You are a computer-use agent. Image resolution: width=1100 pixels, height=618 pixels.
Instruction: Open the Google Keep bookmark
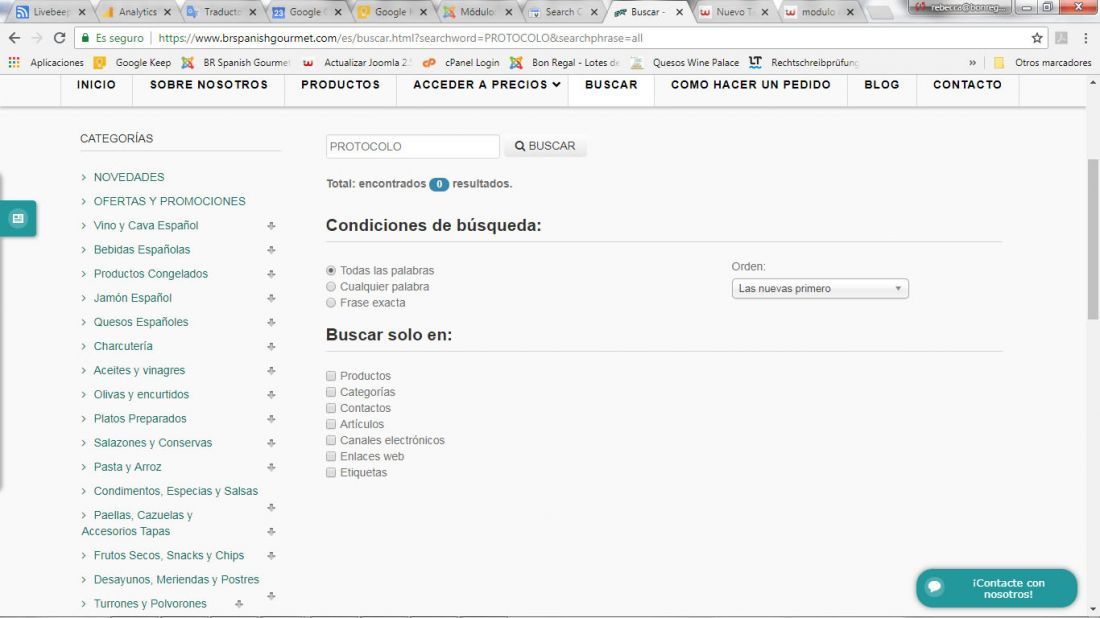pos(133,62)
